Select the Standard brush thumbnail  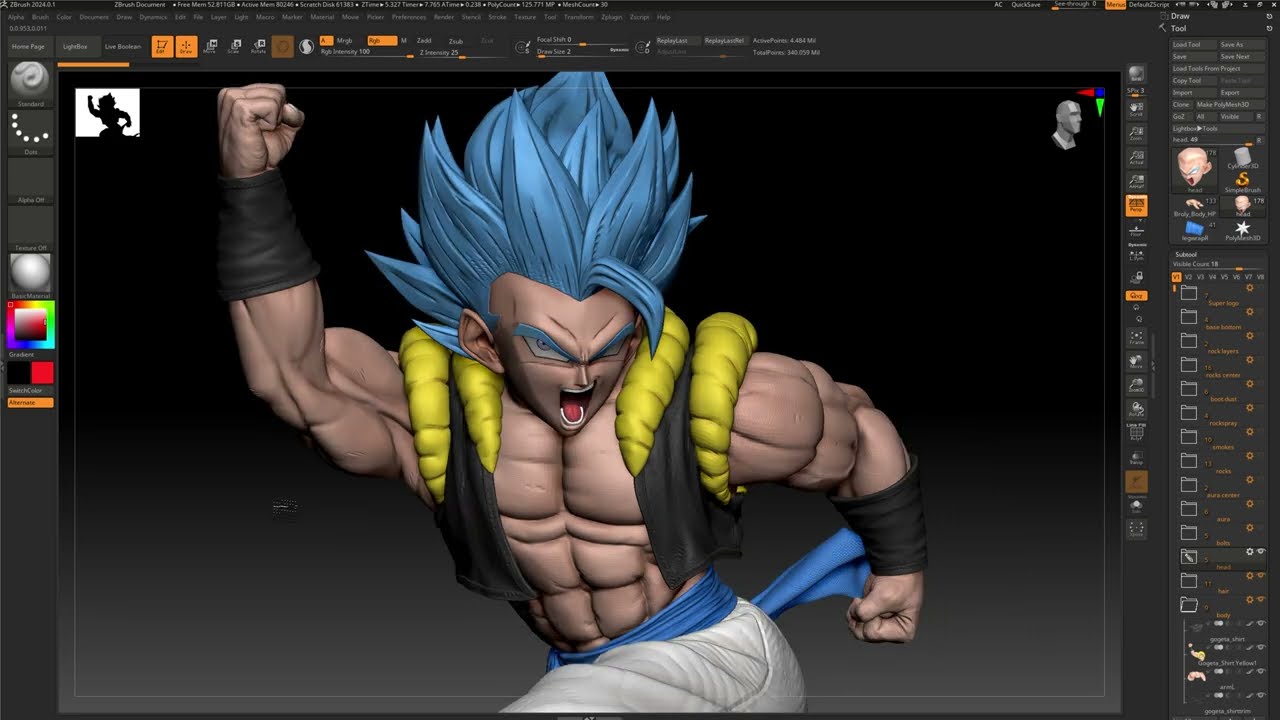click(30, 82)
